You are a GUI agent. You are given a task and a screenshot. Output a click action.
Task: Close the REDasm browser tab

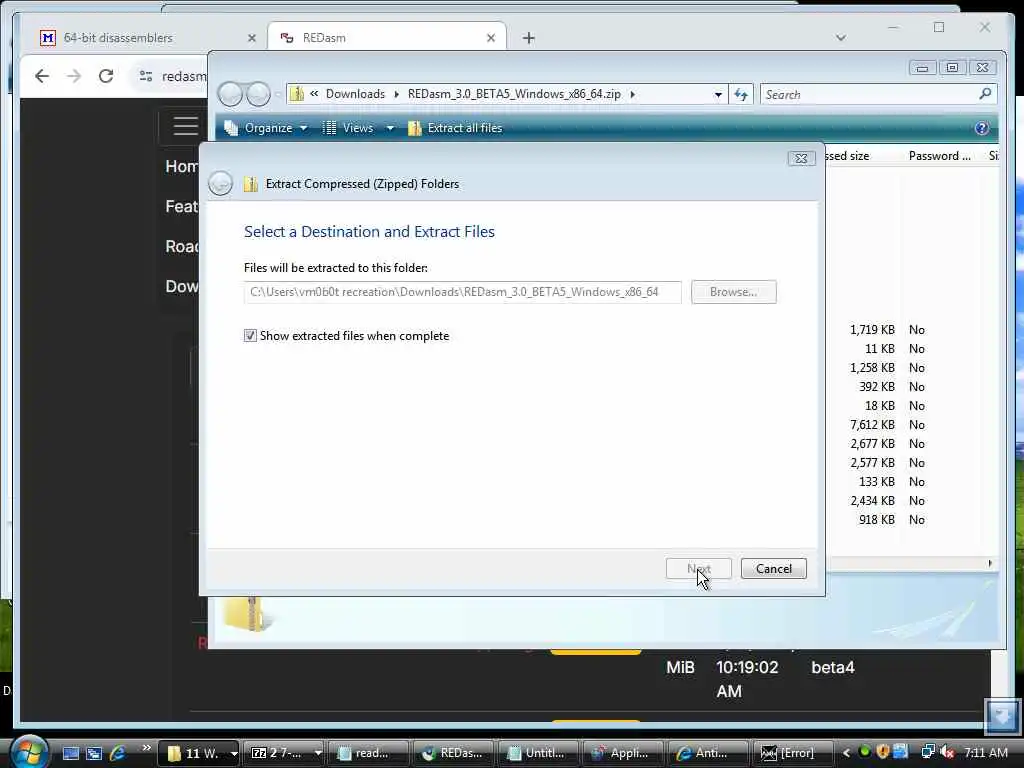tap(491, 39)
